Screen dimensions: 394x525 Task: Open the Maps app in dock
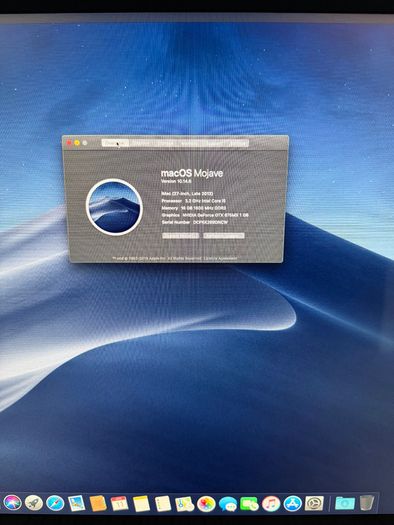tap(184, 504)
